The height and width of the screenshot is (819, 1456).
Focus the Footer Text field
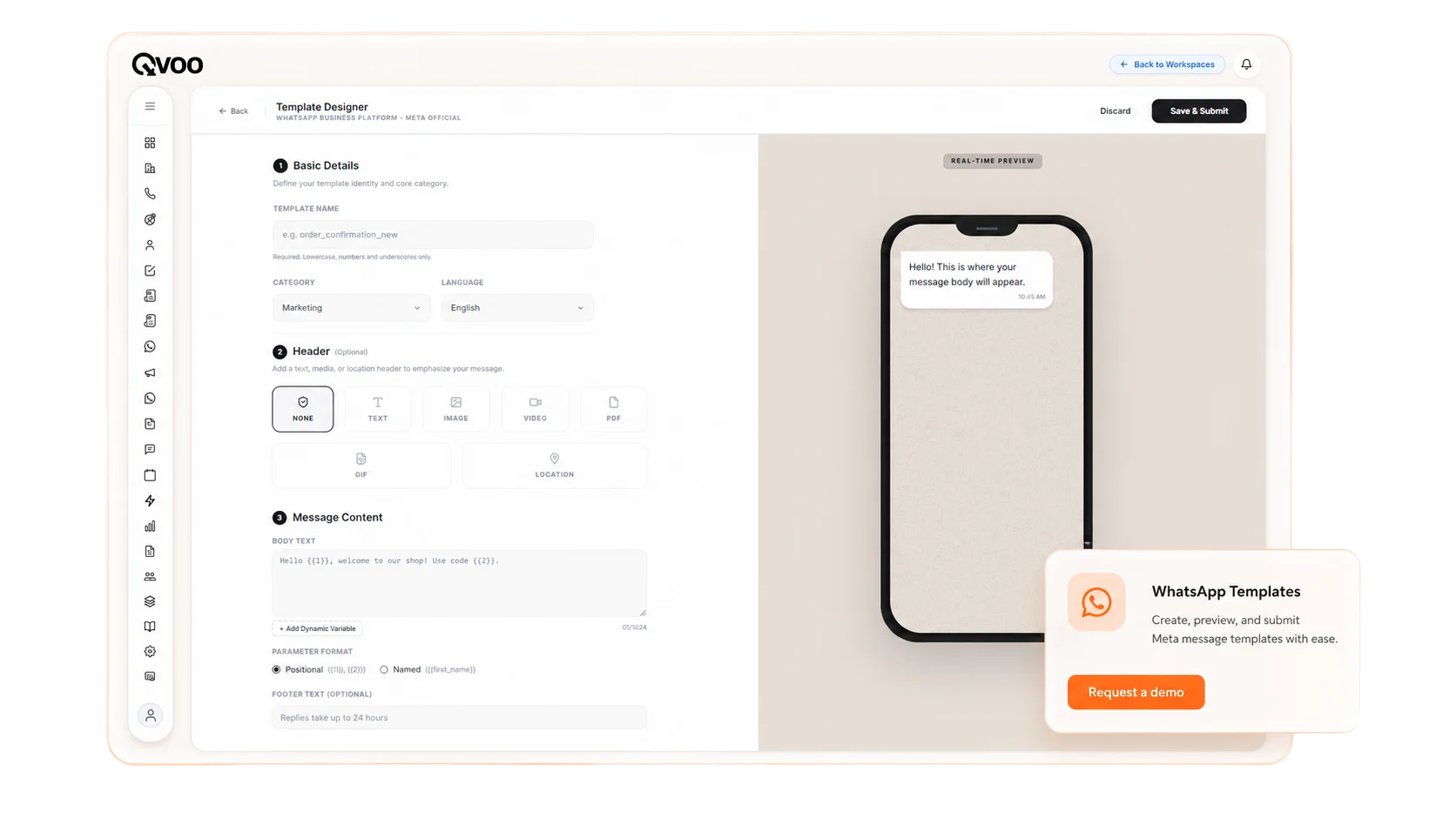coord(459,718)
